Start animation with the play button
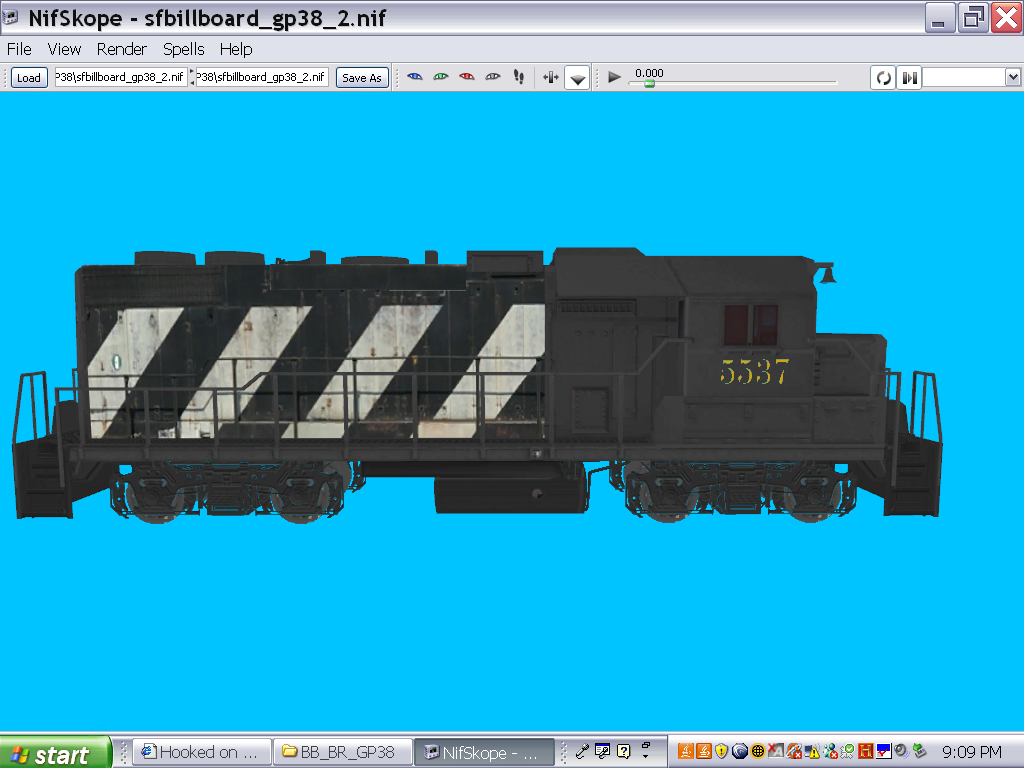The height and width of the screenshot is (768, 1024). point(614,77)
